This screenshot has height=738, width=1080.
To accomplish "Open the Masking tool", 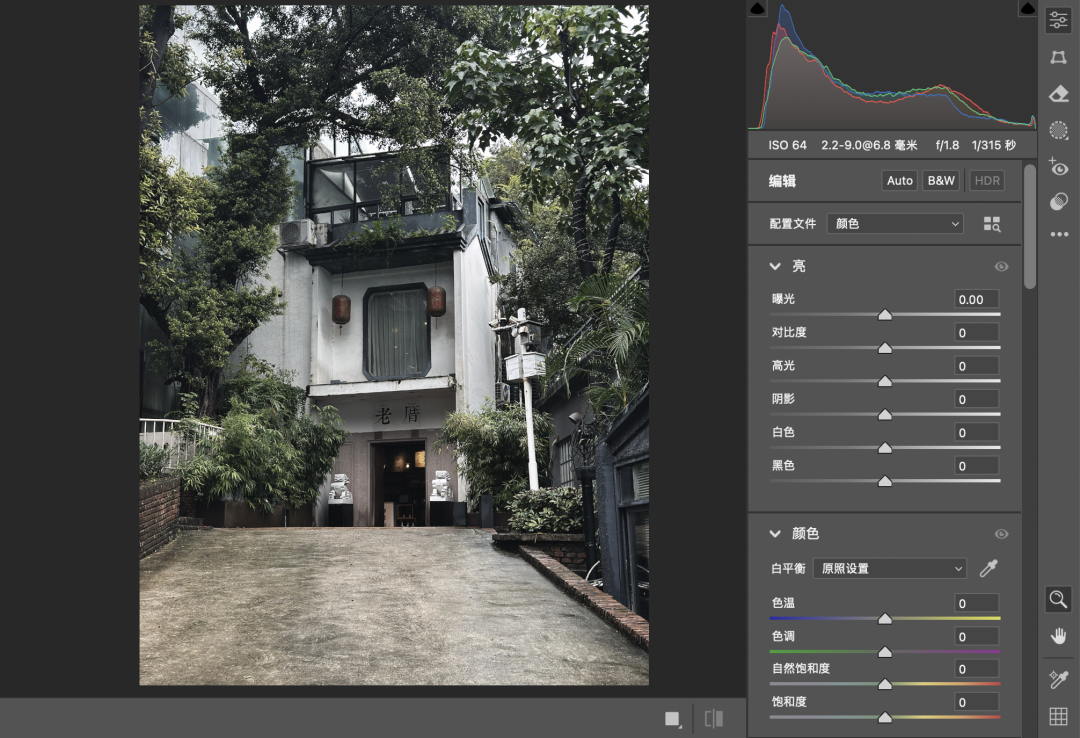I will pyautogui.click(x=1059, y=130).
